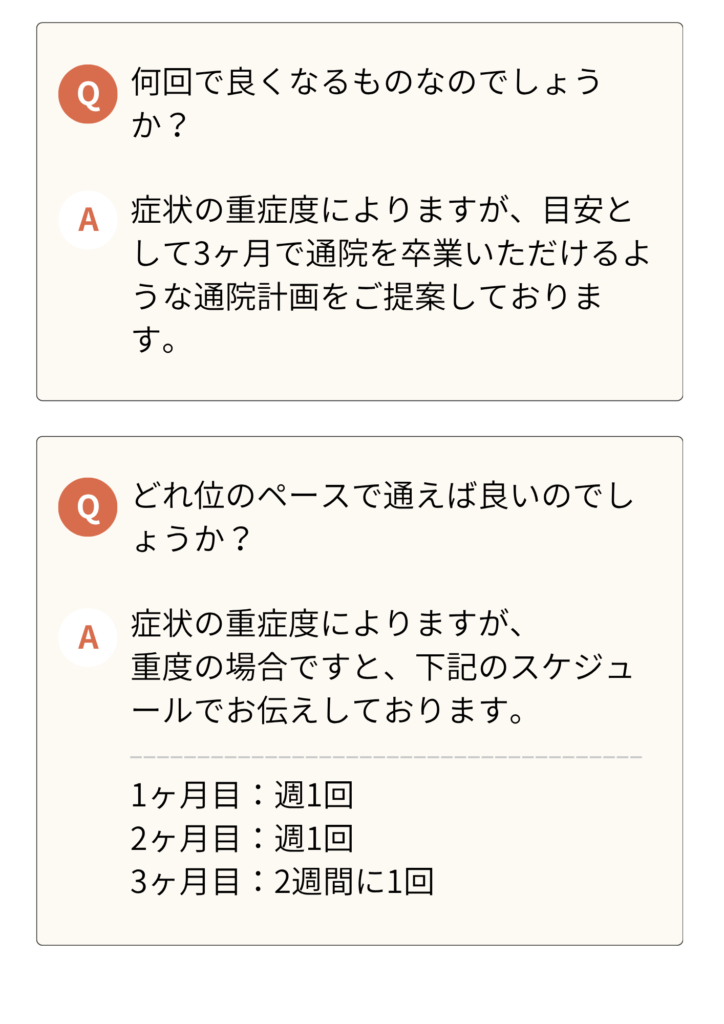Click the blank gap between the two FAQ cards
Image resolution: width=724 pixels, height=1024 pixels.
[x=360, y=418]
